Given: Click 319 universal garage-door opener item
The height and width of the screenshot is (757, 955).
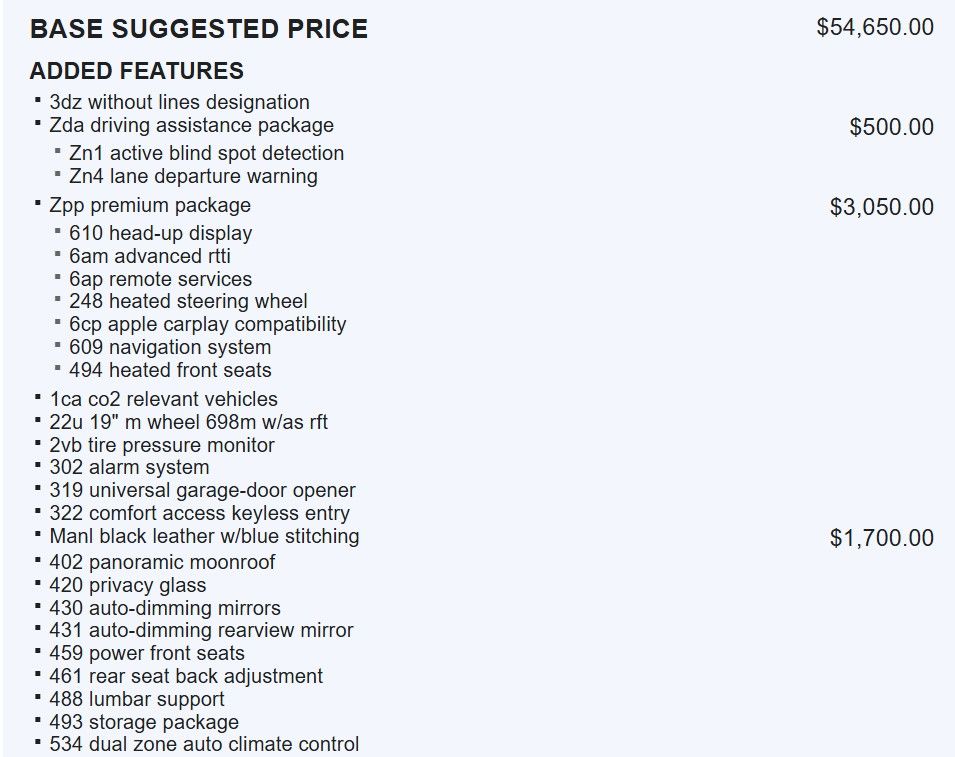Looking at the screenshot, I should [x=202, y=490].
